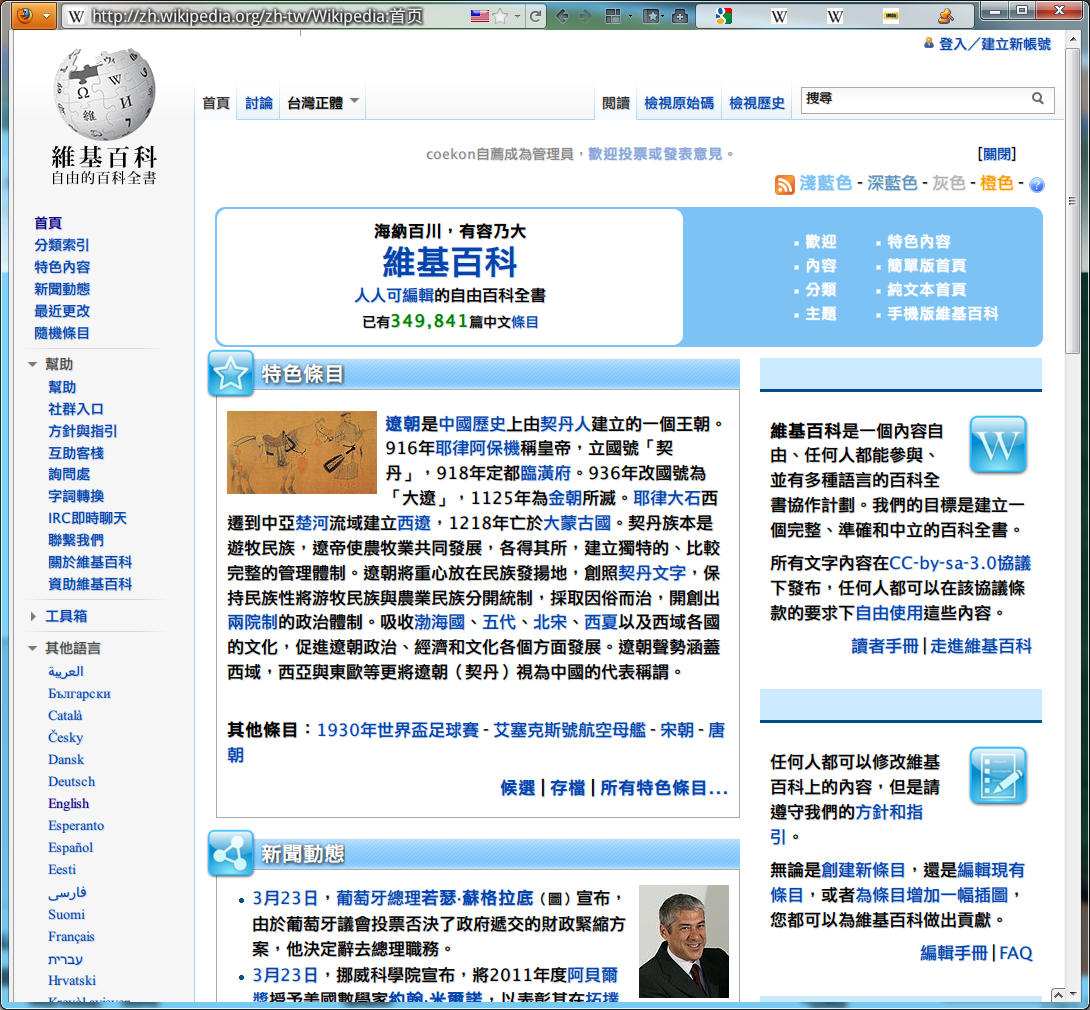The width and height of the screenshot is (1090, 1010).
Task: Open the 讀者手冊 link
Action: (x=885, y=646)
